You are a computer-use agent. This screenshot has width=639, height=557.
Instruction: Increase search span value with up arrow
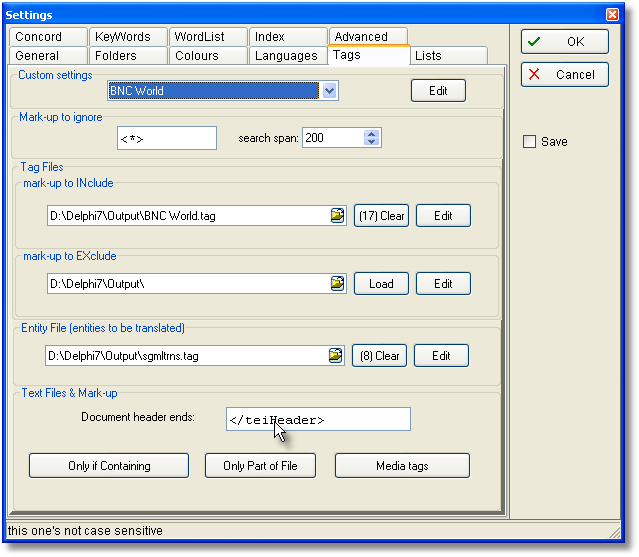371,134
